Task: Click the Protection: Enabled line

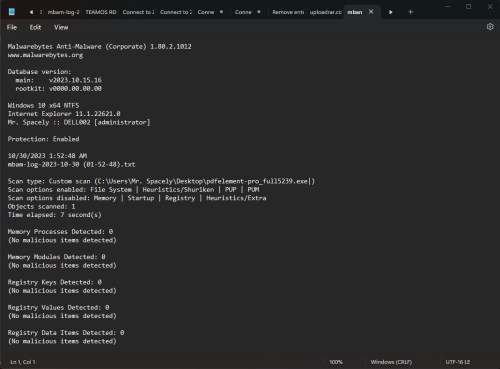Action: click(x=43, y=139)
